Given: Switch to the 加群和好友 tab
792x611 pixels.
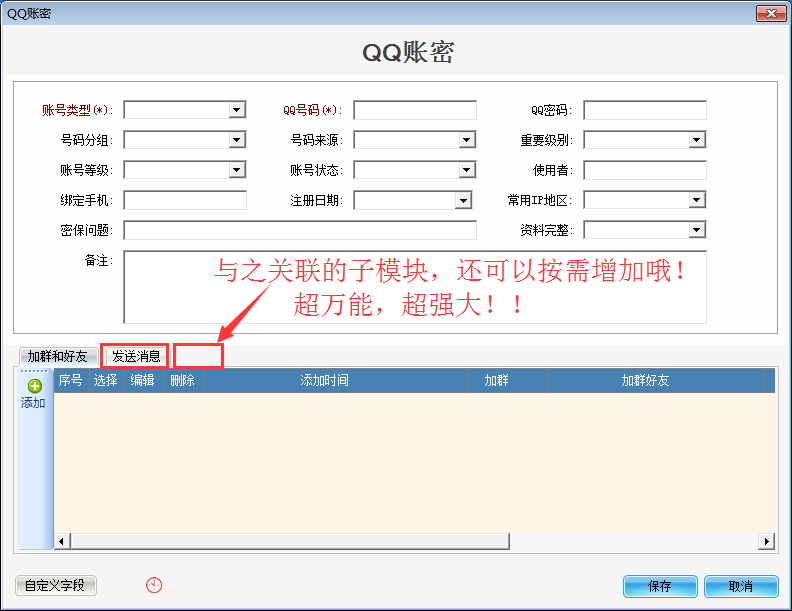Looking at the screenshot, I should (x=58, y=357).
